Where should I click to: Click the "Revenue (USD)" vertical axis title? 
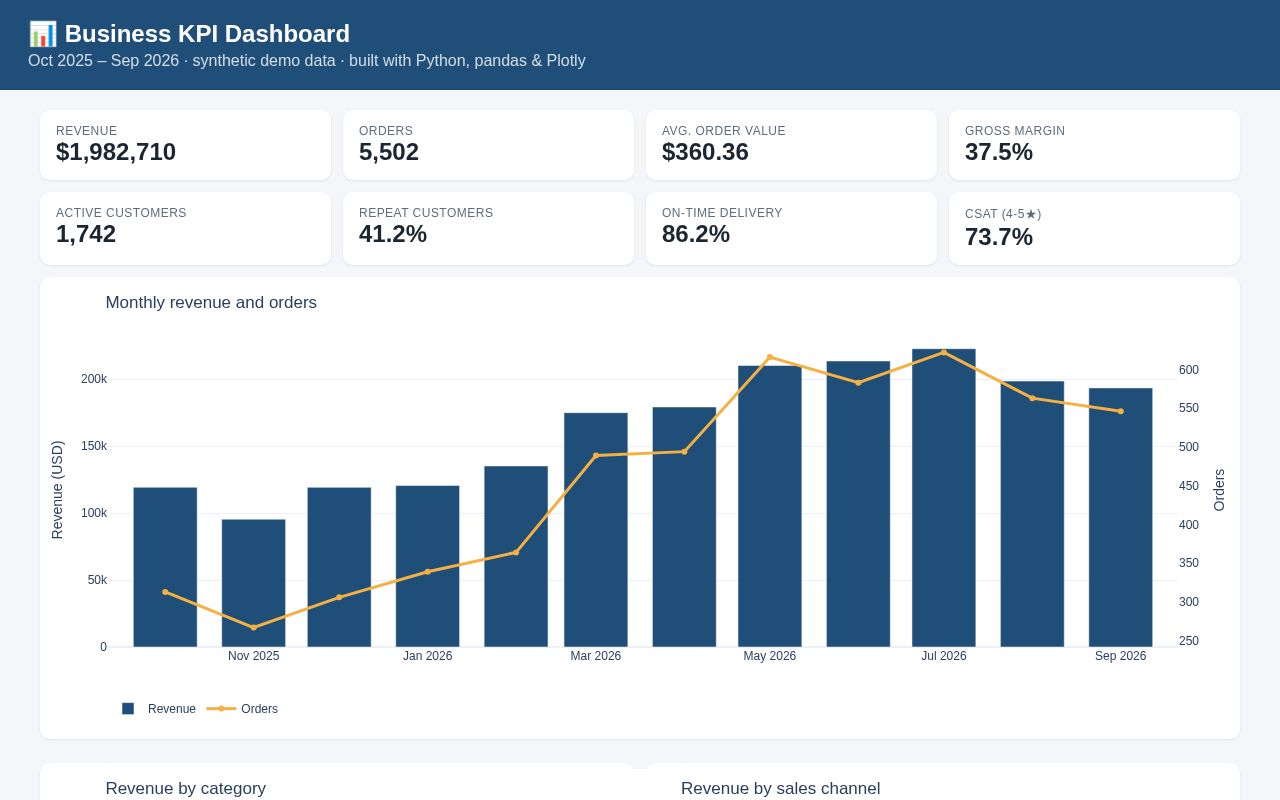point(57,490)
